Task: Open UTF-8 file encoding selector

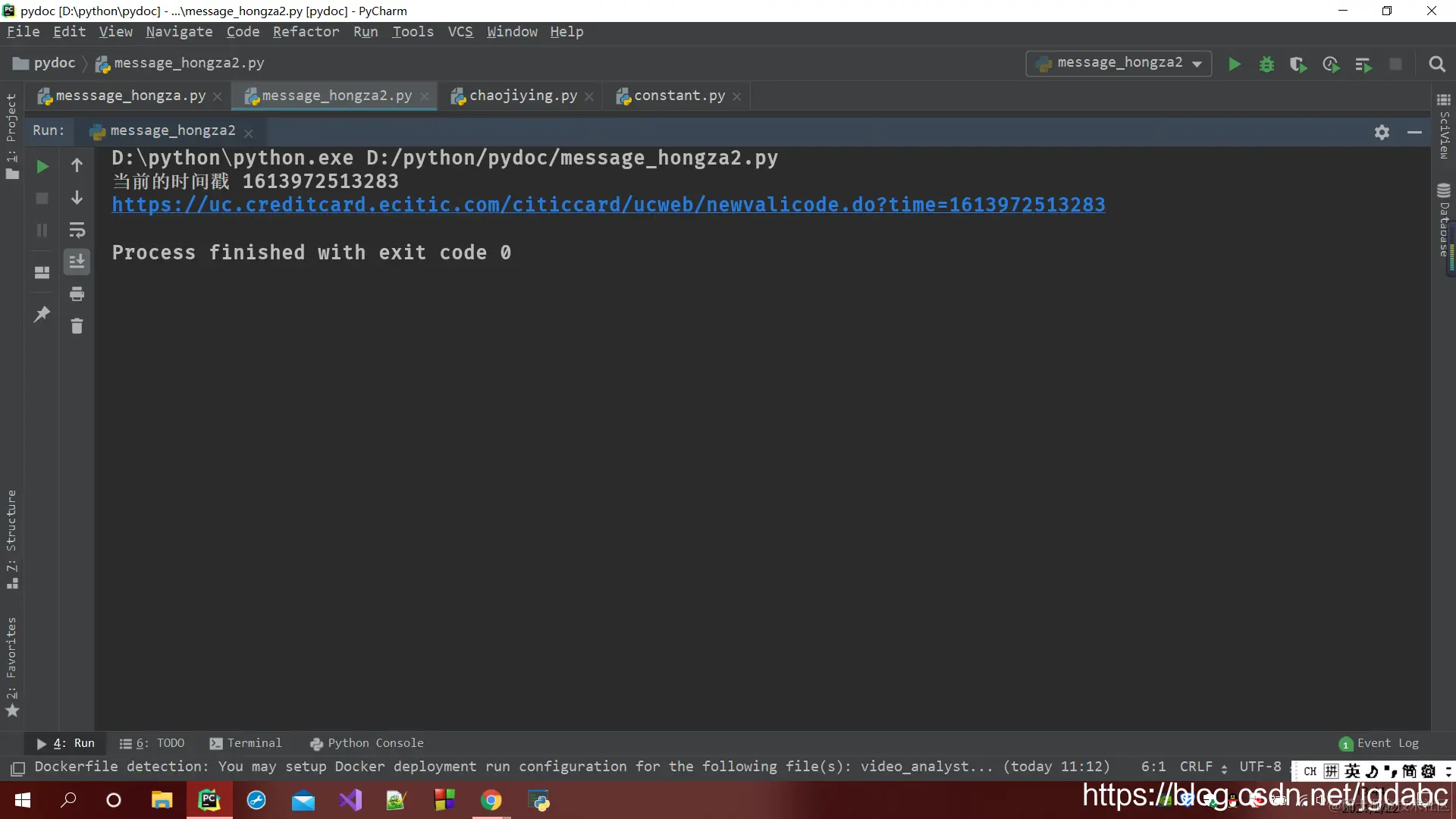Action: (x=1260, y=767)
